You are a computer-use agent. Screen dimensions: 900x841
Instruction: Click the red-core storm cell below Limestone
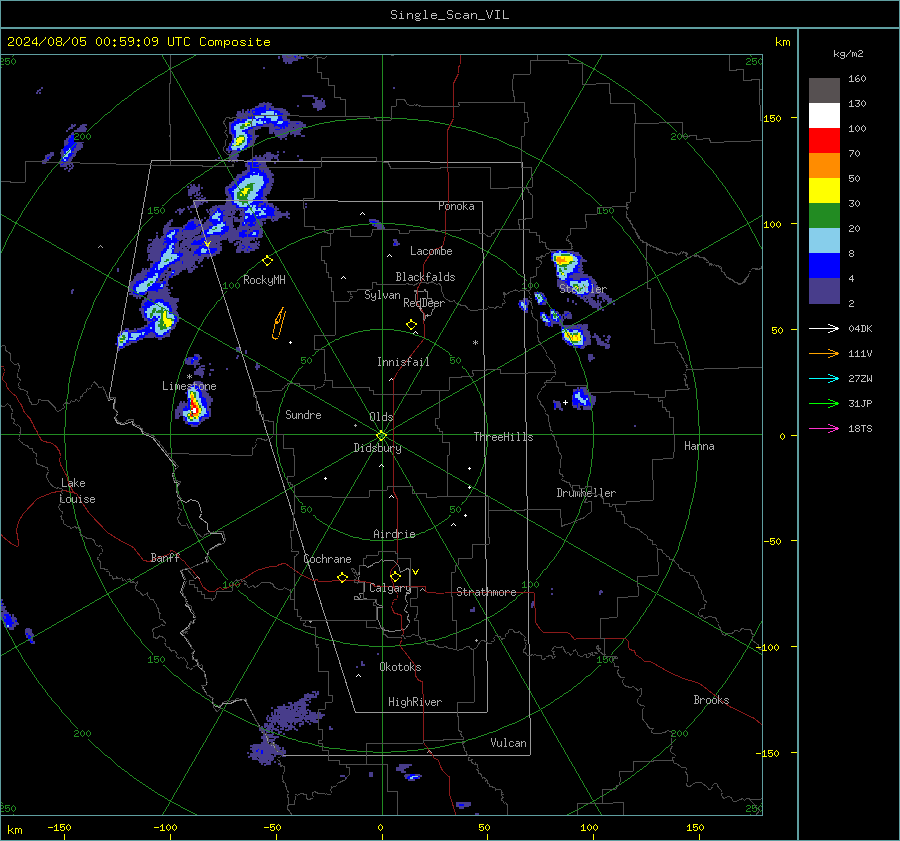point(194,407)
